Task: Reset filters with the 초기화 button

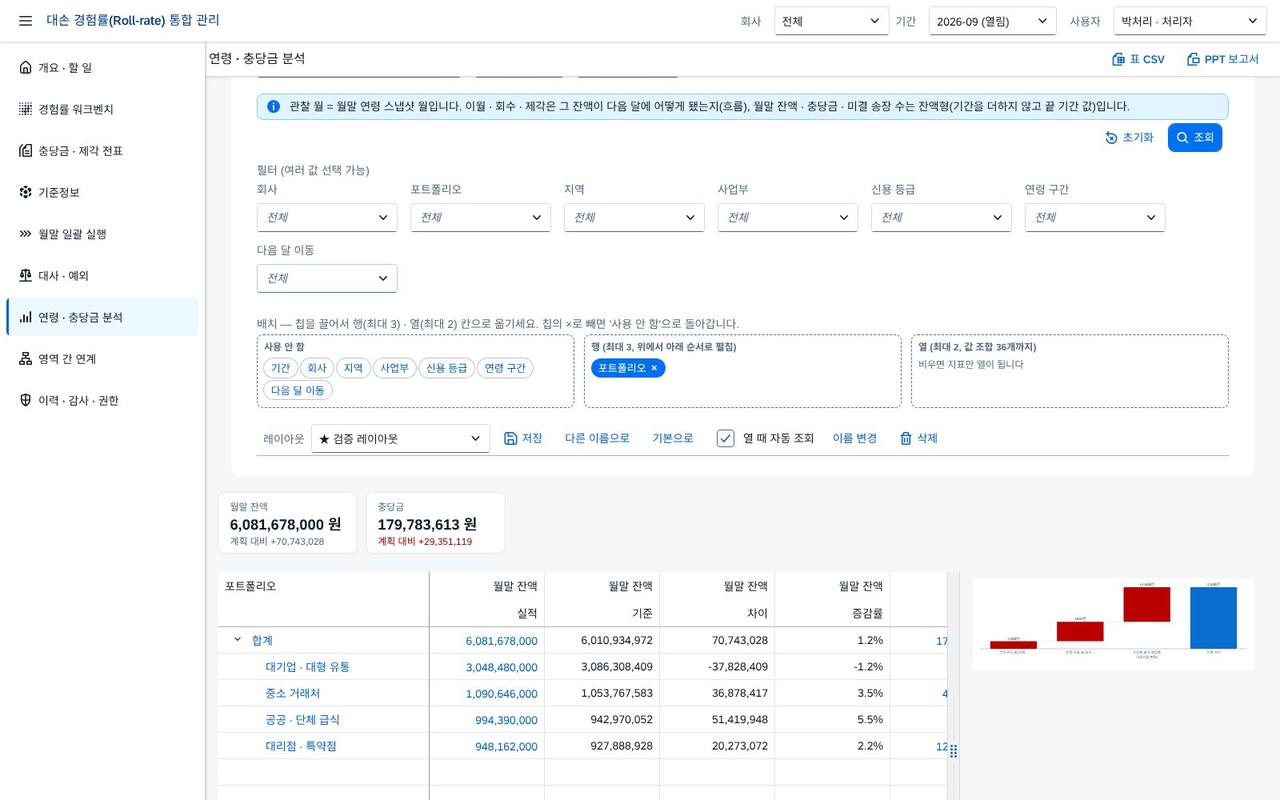Action: pyautogui.click(x=1129, y=138)
